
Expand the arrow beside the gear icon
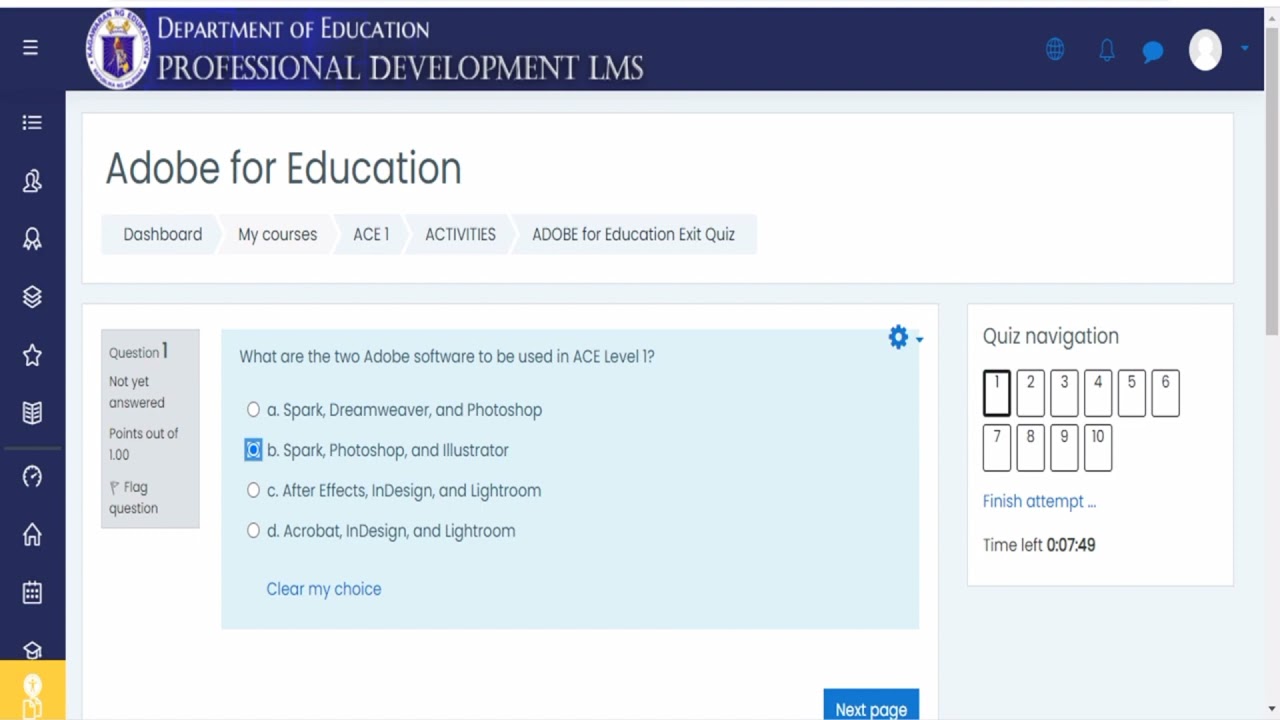[919, 340]
